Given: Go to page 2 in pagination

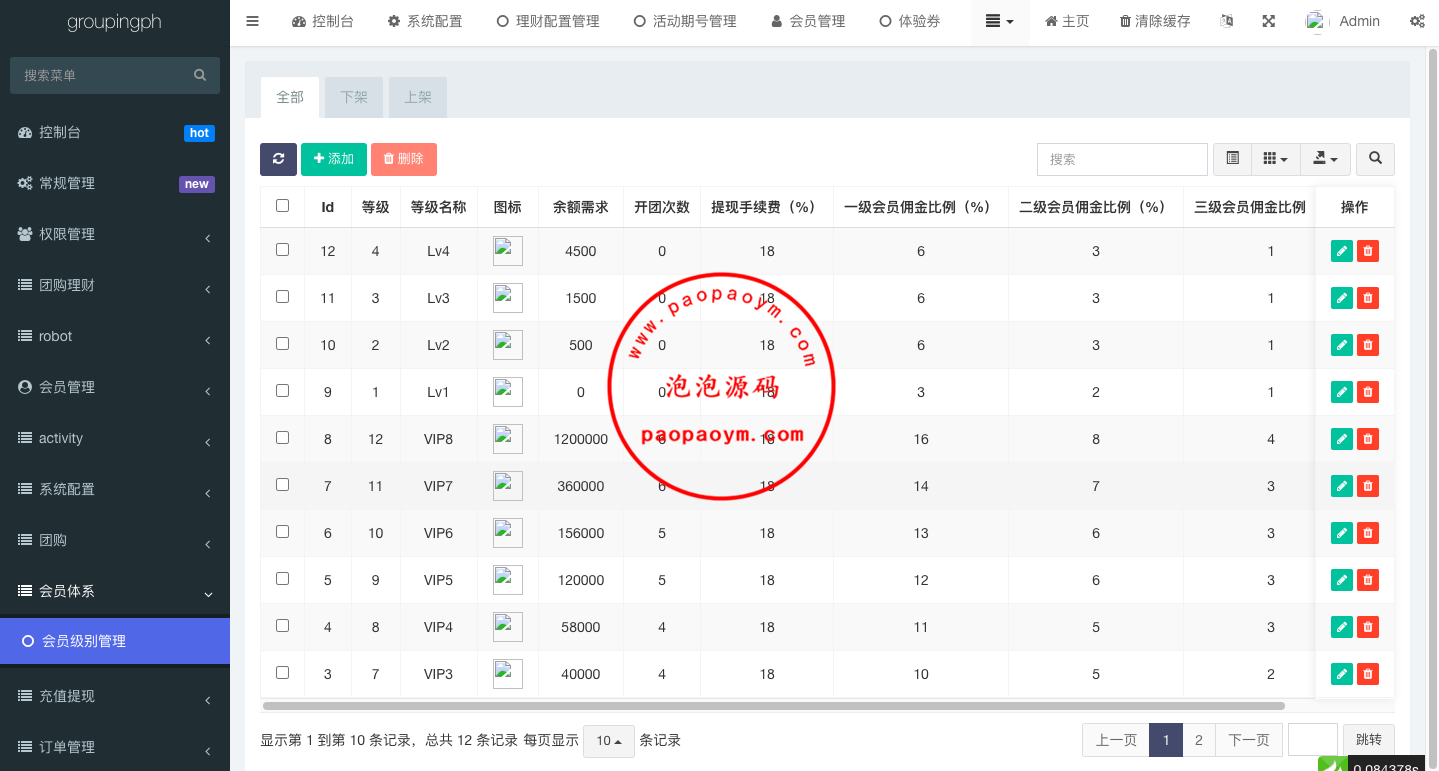Looking at the screenshot, I should click(x=1198, y=740).
